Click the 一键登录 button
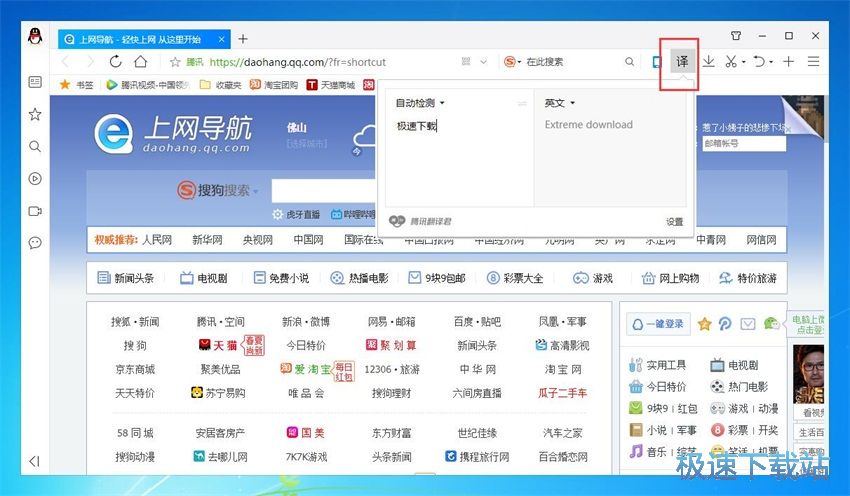 pos(658,324)
